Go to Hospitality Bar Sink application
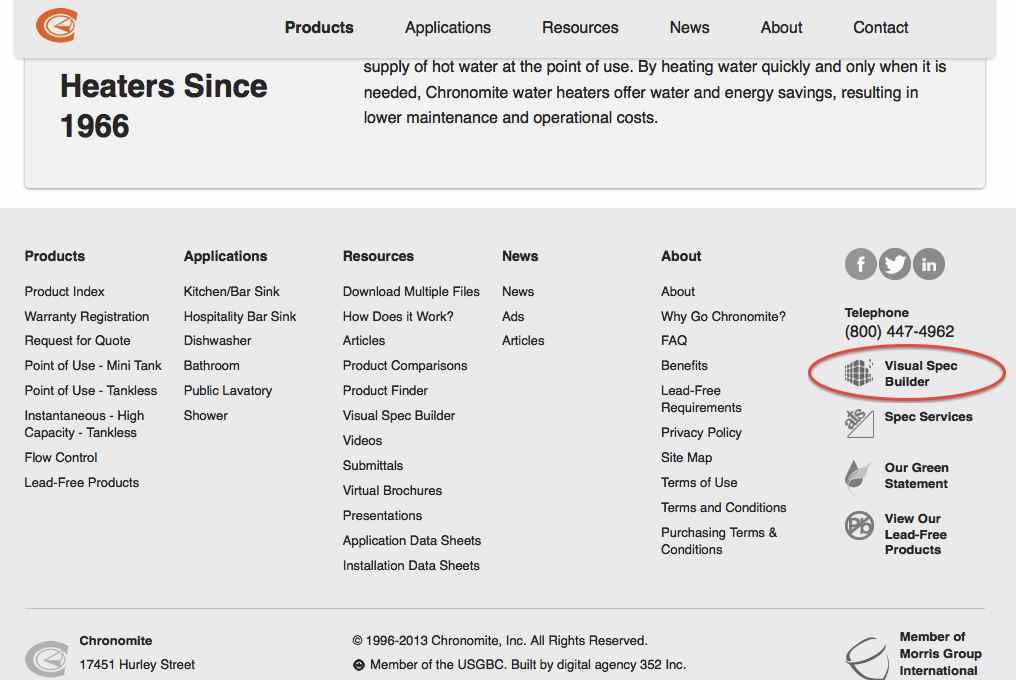The height and width of the screenshot is (680, 1016). (x=240, y=316)
